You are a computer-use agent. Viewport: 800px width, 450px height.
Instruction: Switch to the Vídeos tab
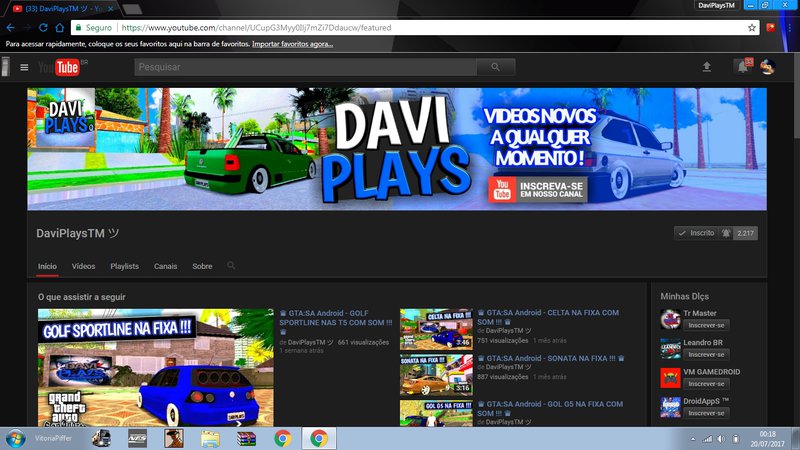coord(83,266)
